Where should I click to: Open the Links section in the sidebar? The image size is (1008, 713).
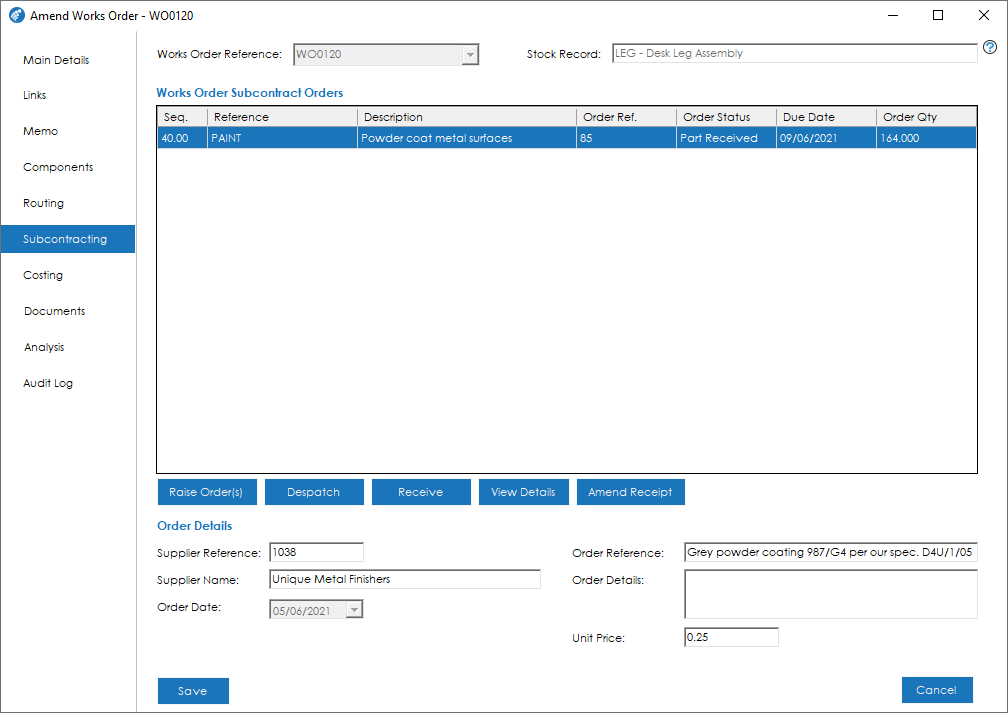[33, 95]
